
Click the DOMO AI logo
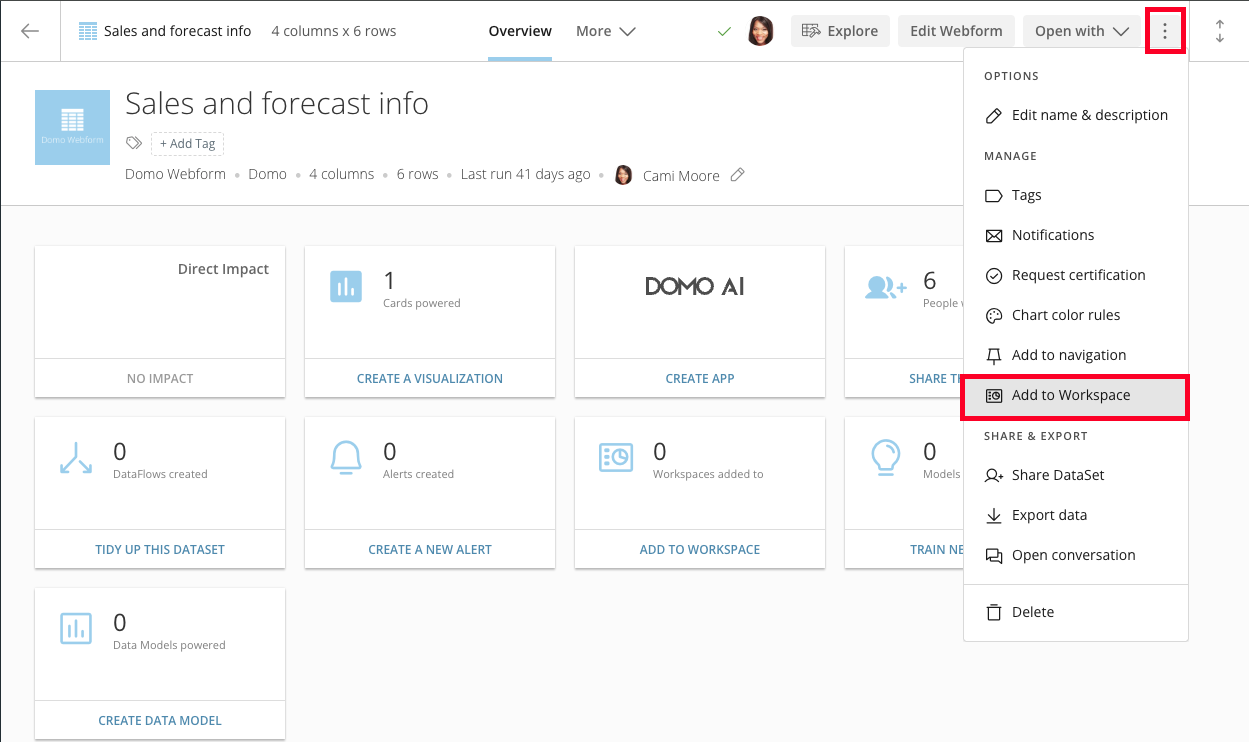pos(695,287)
